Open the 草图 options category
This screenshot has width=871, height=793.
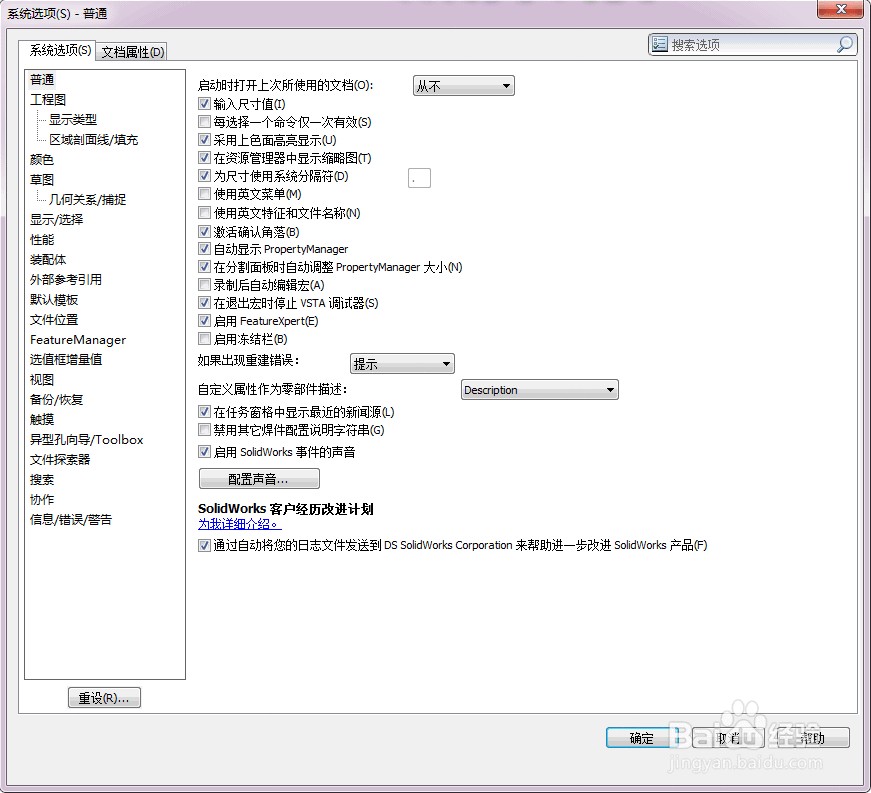click(42, 180)
